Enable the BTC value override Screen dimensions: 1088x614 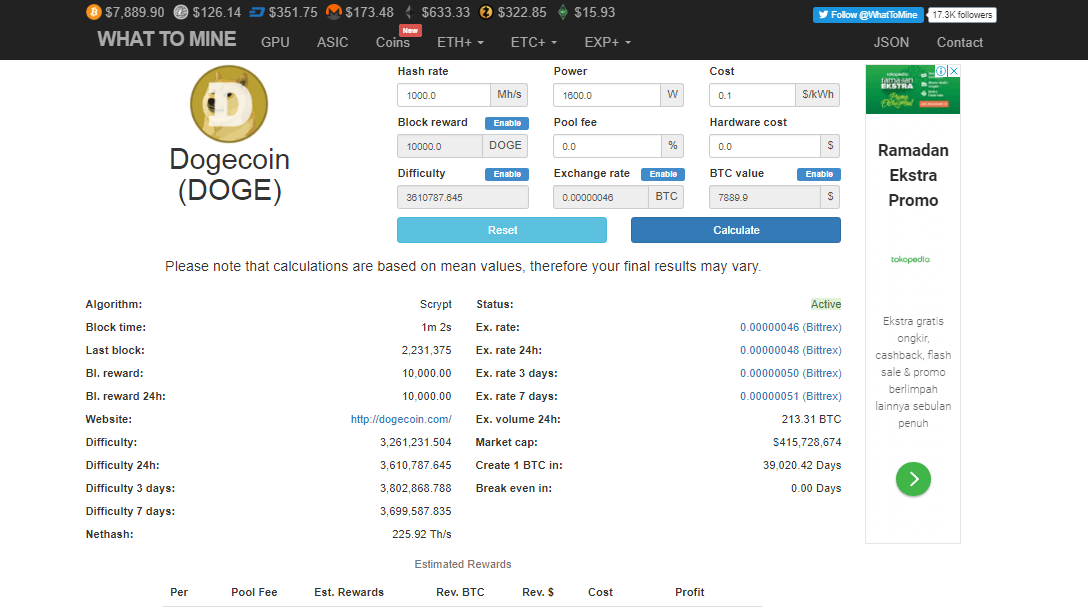(x=819, y=174)
